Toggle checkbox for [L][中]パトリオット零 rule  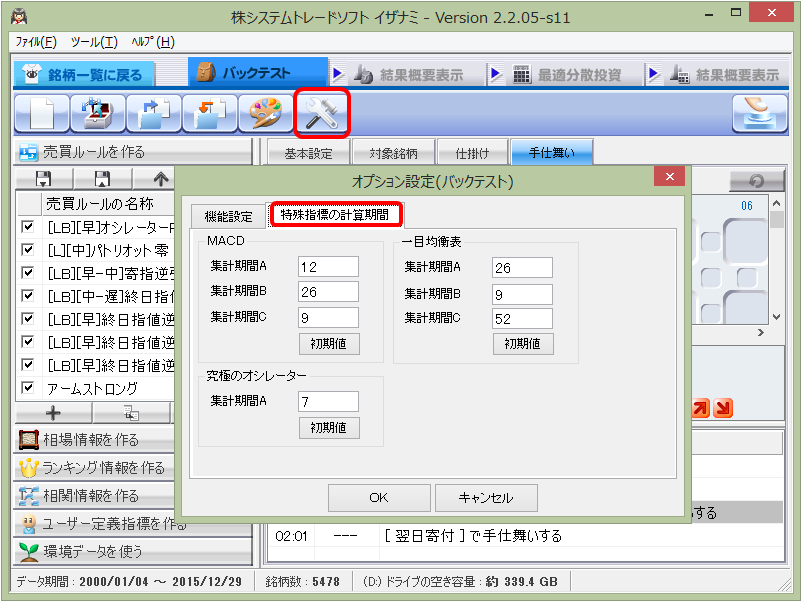coord(28,250)
